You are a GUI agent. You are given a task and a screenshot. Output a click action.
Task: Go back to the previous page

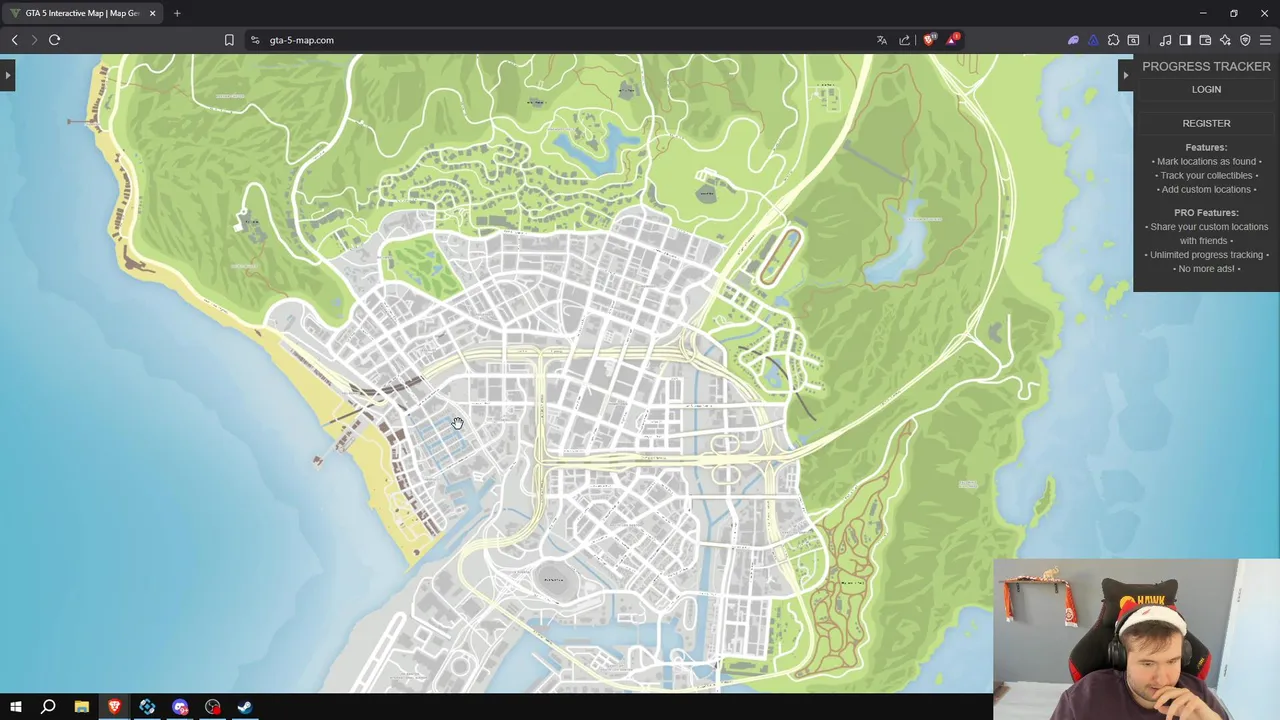point(15,40)
